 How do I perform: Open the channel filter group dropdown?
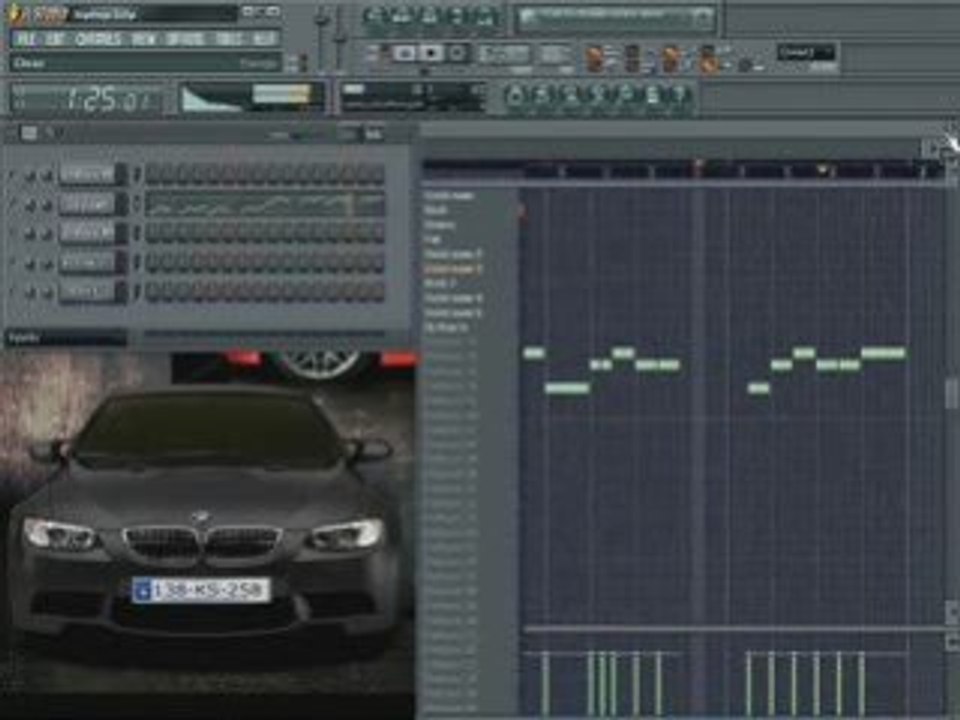tap(66, 337)
